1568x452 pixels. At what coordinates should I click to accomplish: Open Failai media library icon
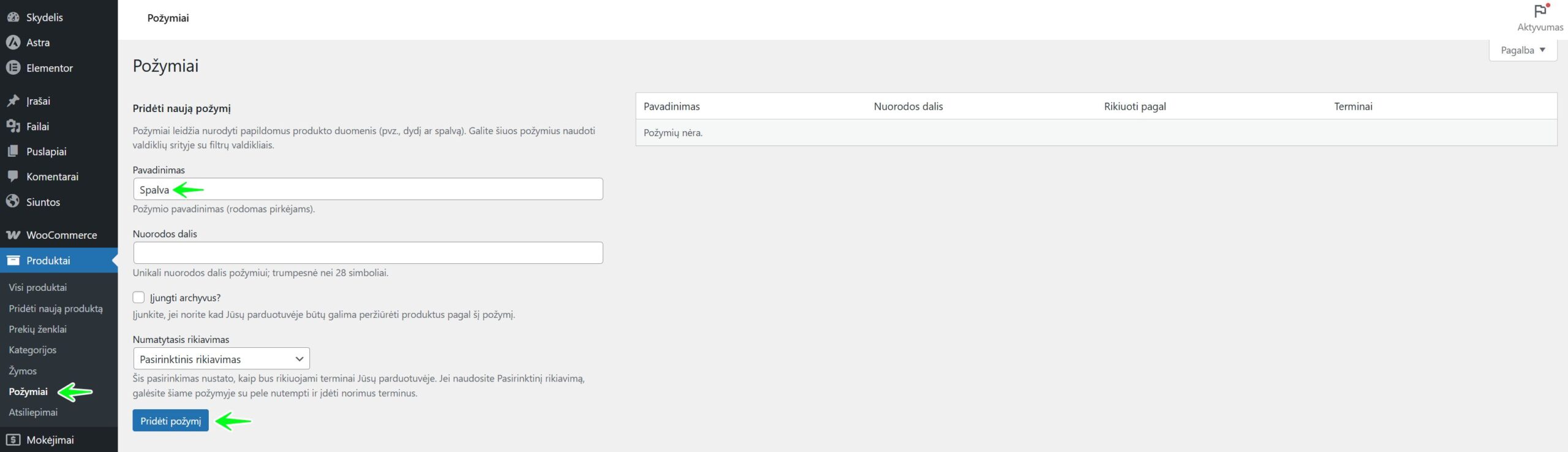[x=13, y=126]
